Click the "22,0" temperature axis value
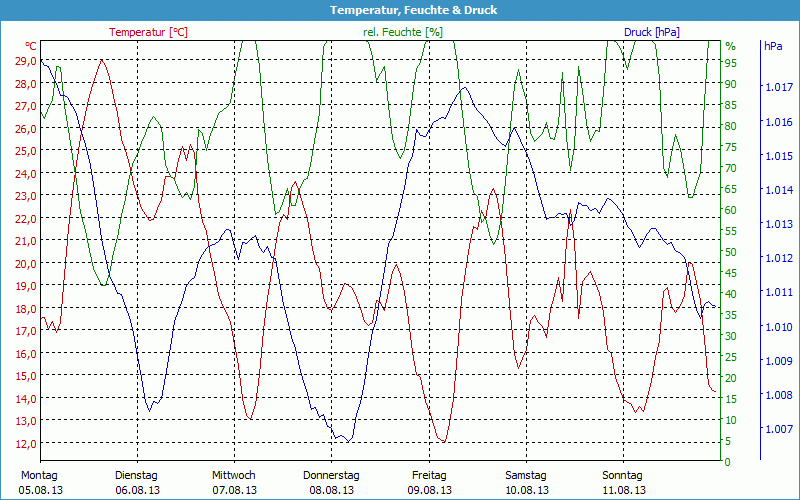This screenshot has width=800, height=500. (26, 218)
